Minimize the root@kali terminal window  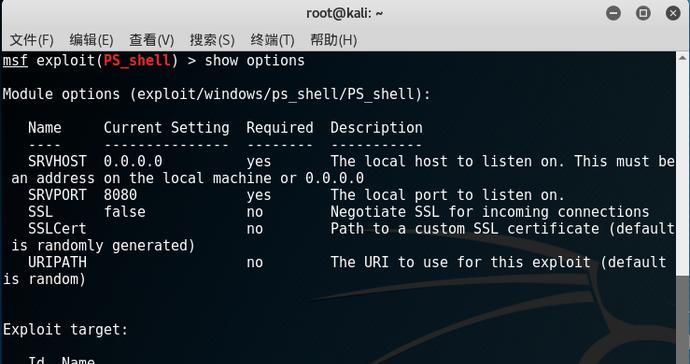click(613, 13)
